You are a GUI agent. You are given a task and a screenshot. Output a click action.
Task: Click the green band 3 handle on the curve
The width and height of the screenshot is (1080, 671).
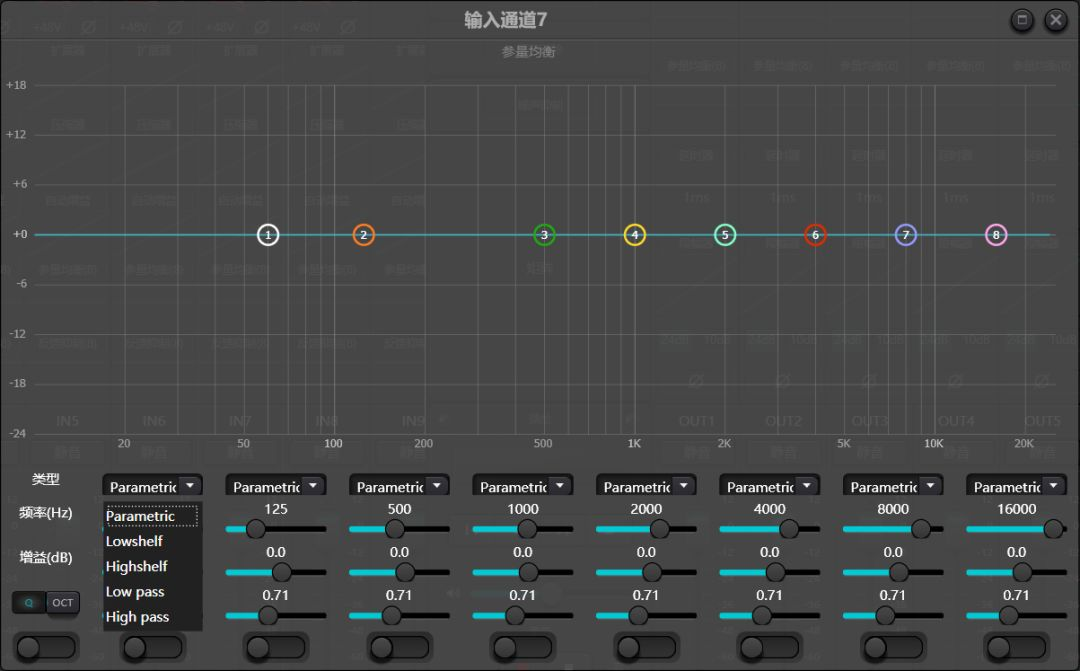point(543,234)
